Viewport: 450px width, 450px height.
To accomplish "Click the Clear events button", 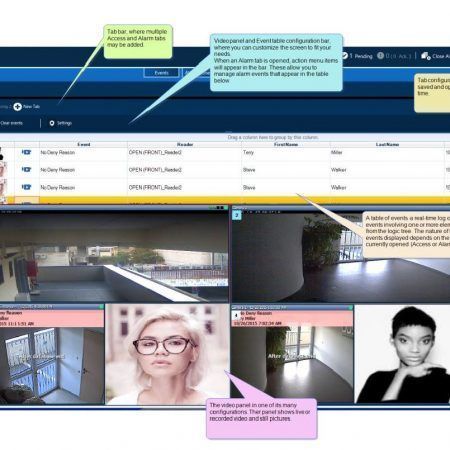I will pyautogui.click(x=12, y=123).
